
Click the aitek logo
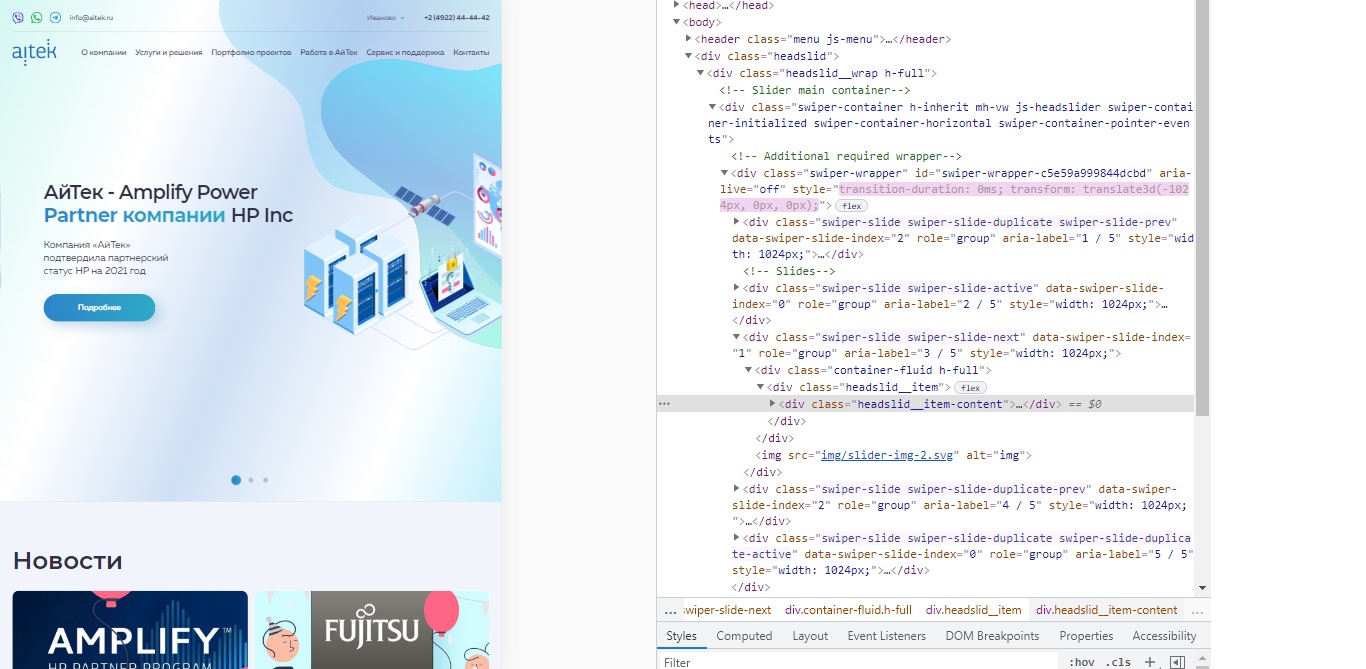34,52
